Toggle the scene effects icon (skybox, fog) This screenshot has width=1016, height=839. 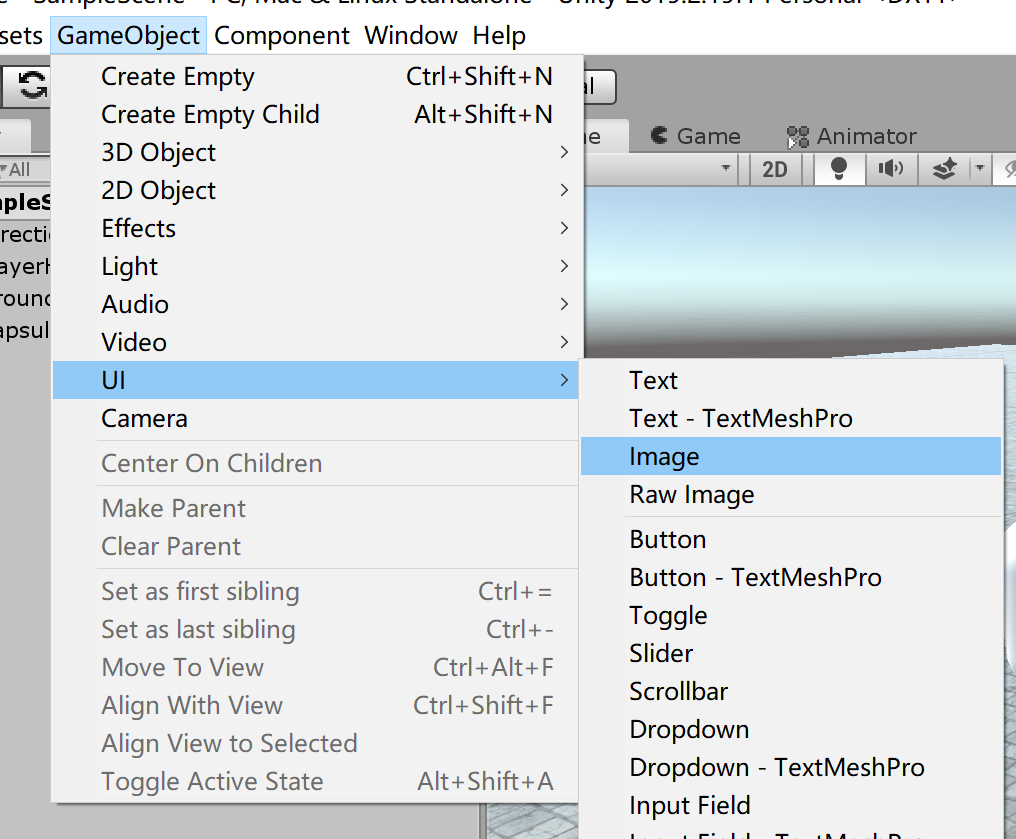point(945,169)
